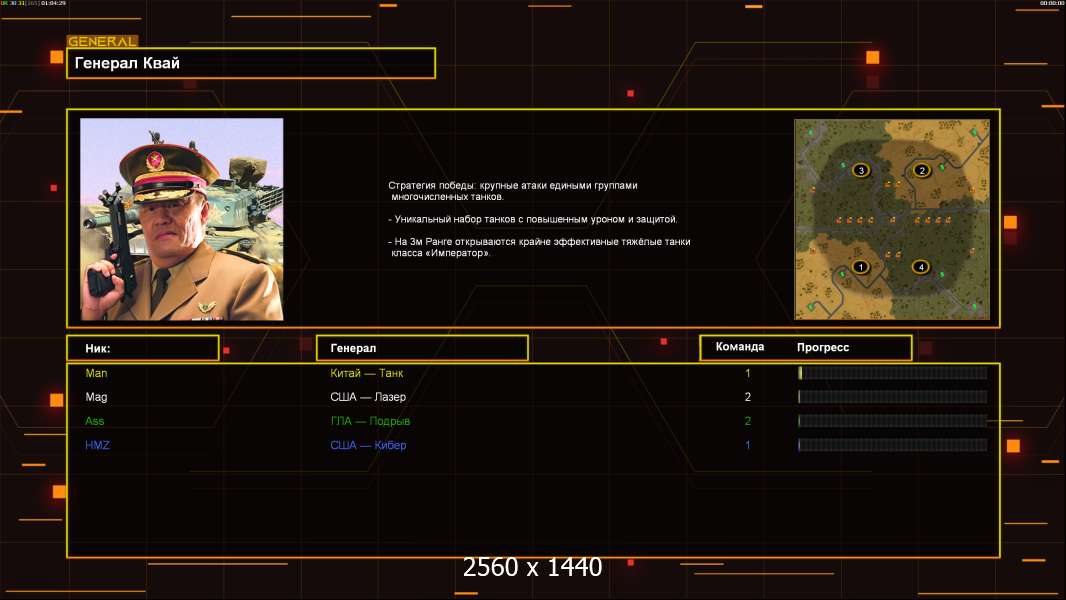Click the progress bar for player HMZ
The width and height of the screenshot is (1066, 600).
892,445
